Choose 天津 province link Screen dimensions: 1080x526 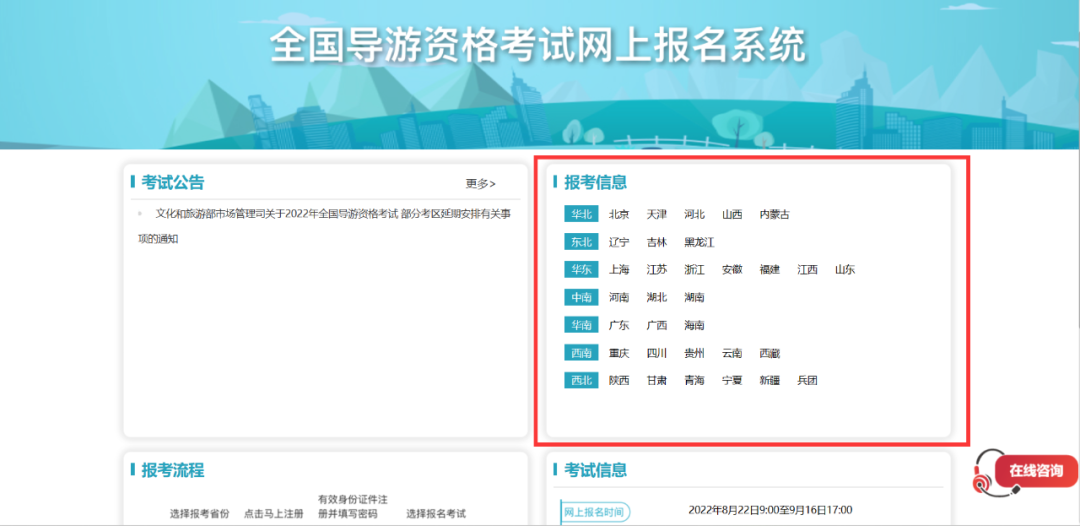pyautogui.click(x=657, y=214)
